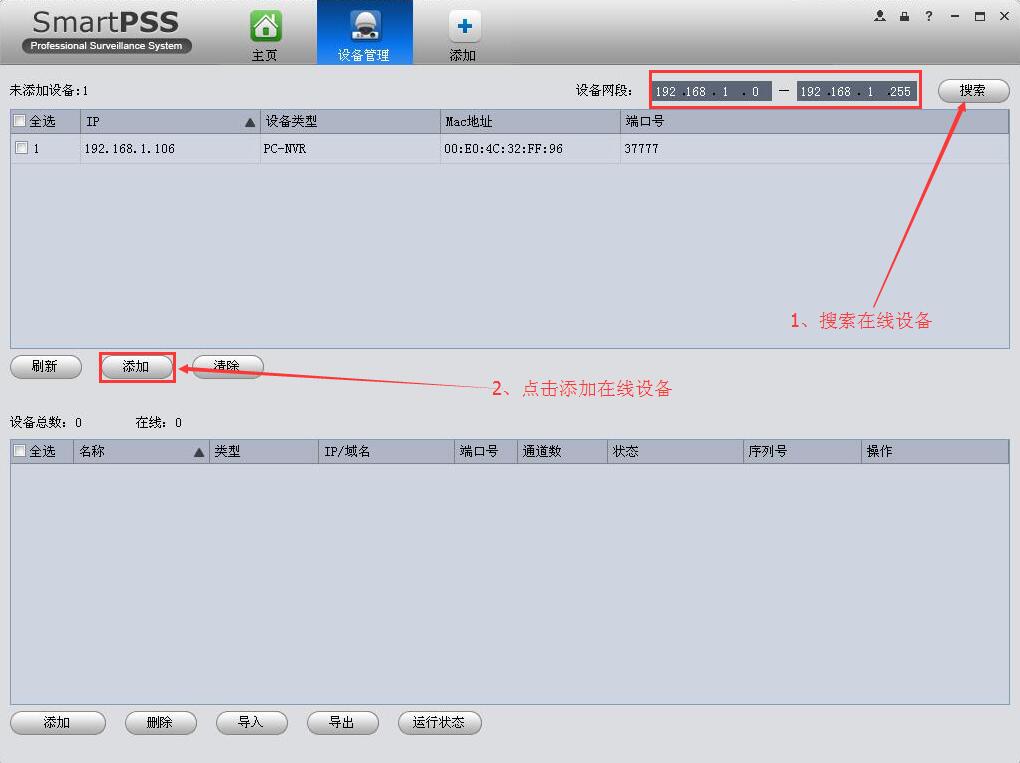Screen dimensions: 1020x763
Task: Click the 设备类型 column header
Action: pos(351,122)
